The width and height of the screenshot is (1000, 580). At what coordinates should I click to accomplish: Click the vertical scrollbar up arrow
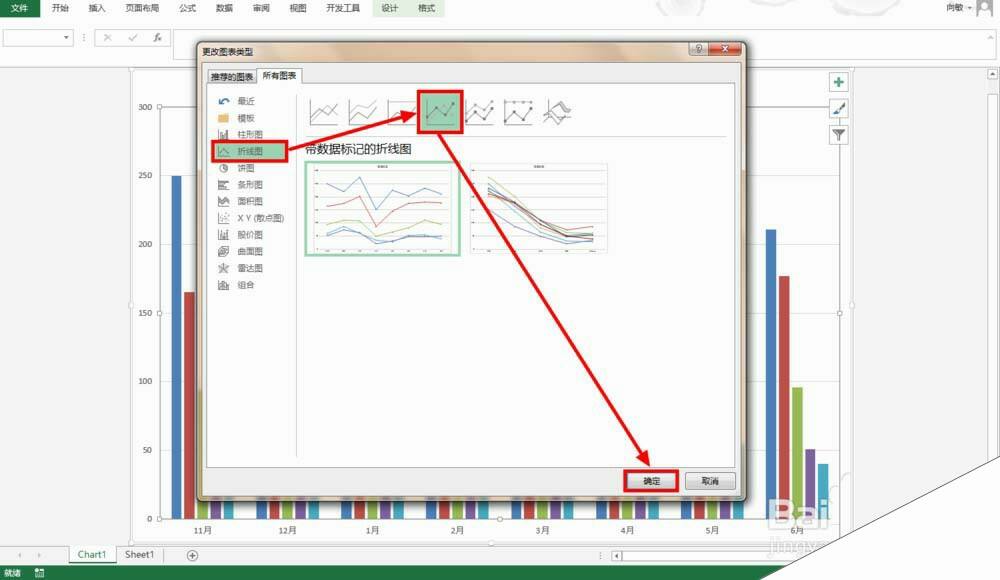993,74
